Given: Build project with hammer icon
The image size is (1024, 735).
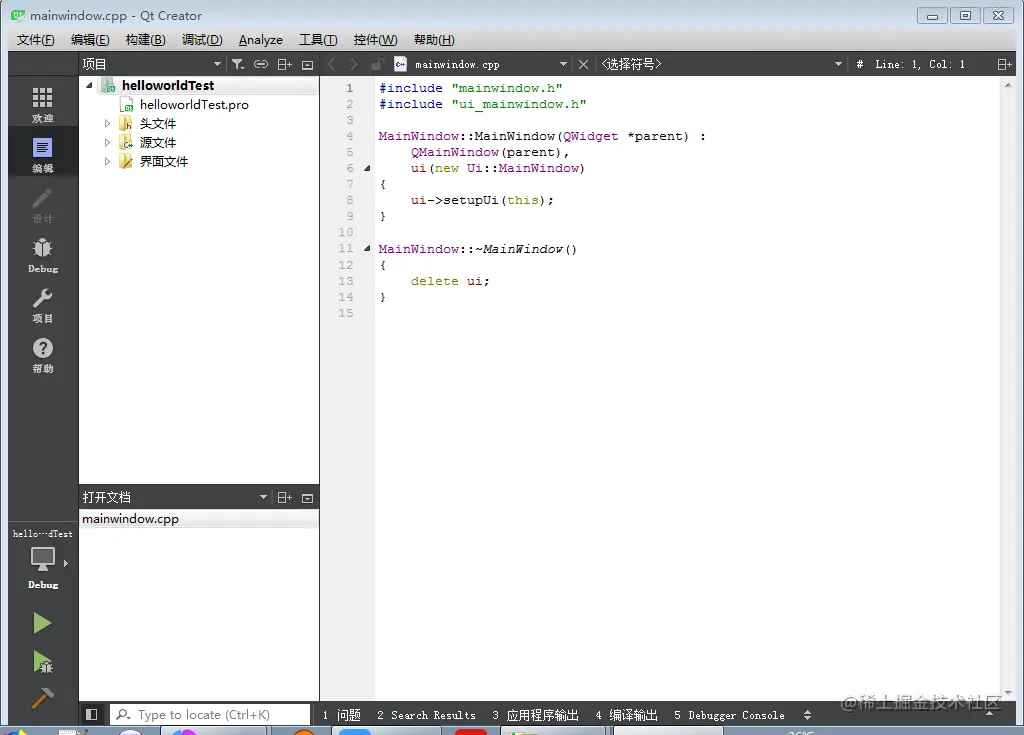Looking at the screenshot, I should tap(42, 698).
